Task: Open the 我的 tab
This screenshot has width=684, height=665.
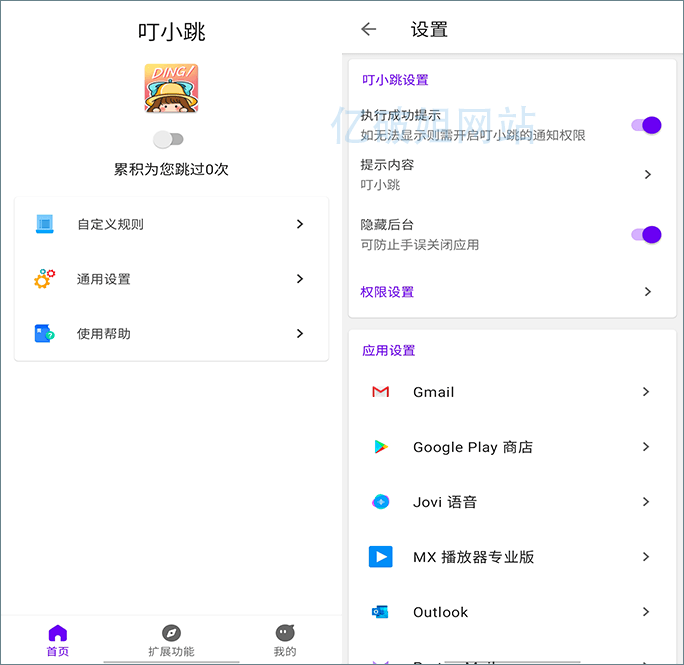Action: pyautogui.click(x=285, y=640)
